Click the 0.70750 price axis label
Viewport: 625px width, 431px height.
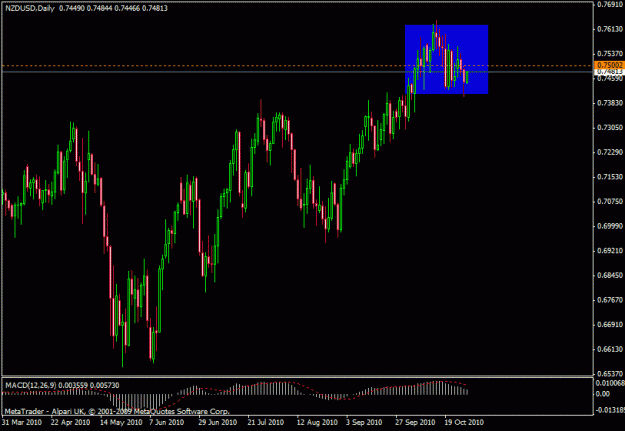[x=610, y=201]
